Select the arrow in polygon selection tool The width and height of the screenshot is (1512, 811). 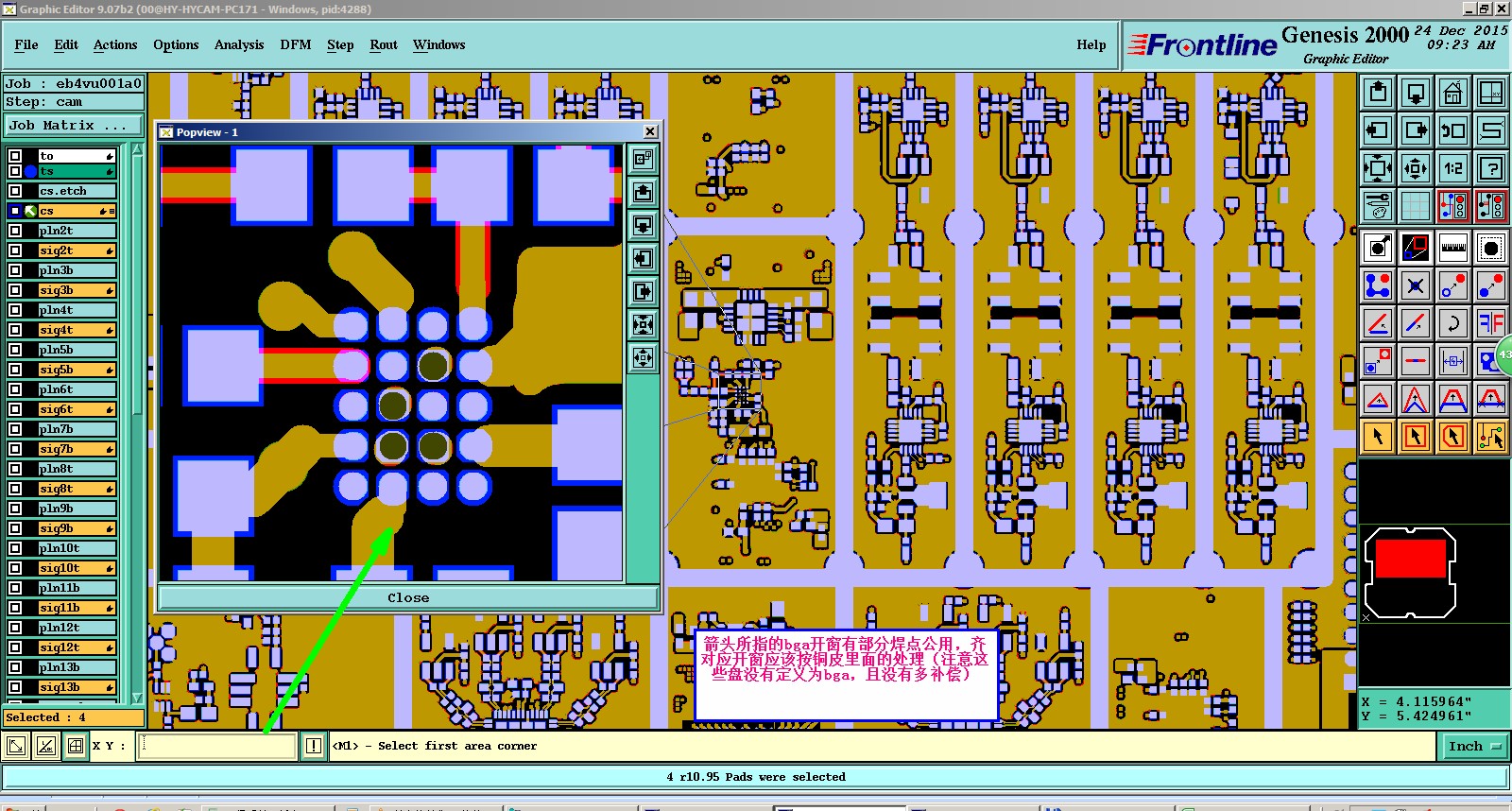(1453, 437)
